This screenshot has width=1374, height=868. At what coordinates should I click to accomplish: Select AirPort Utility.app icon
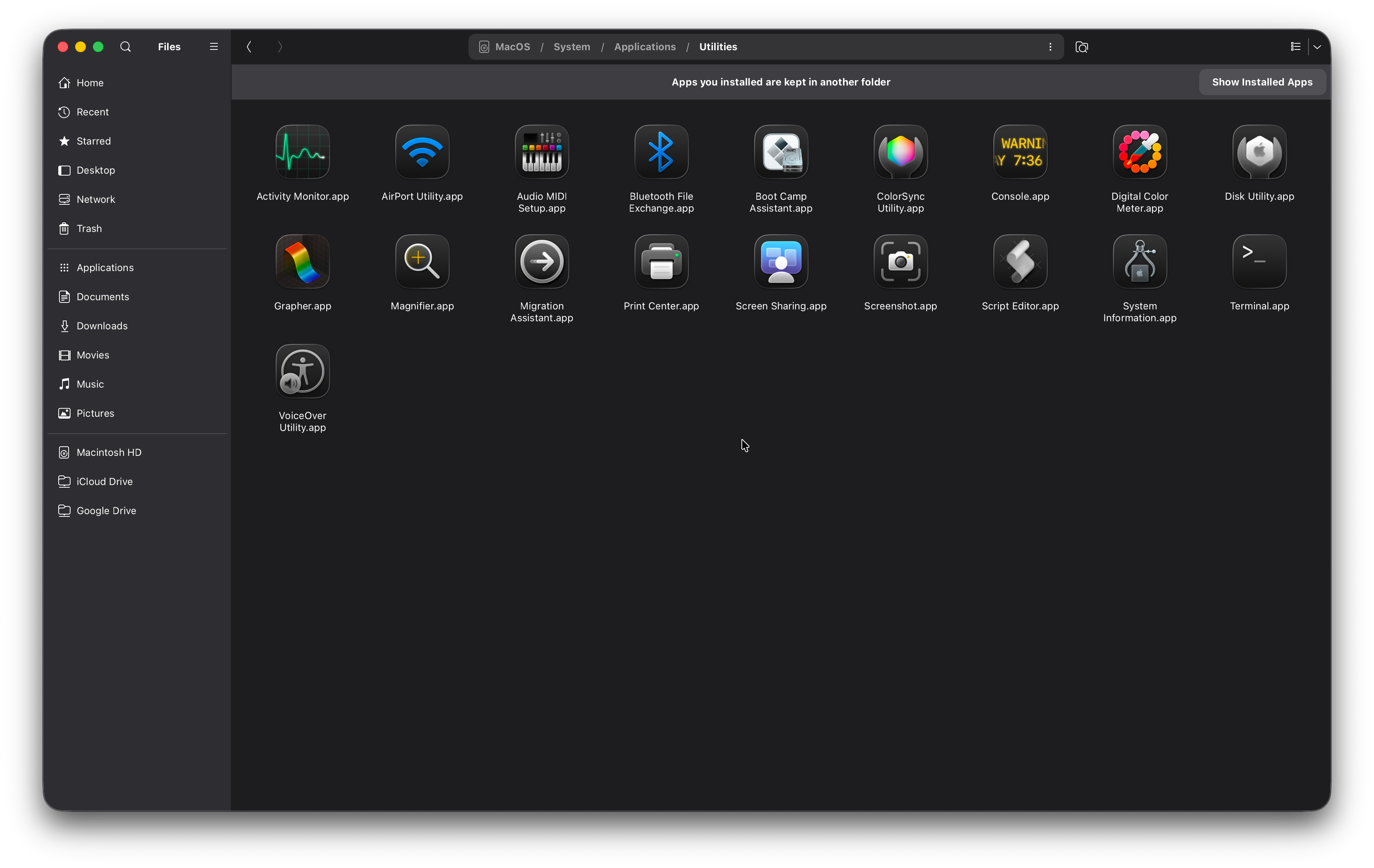(422, 152)
